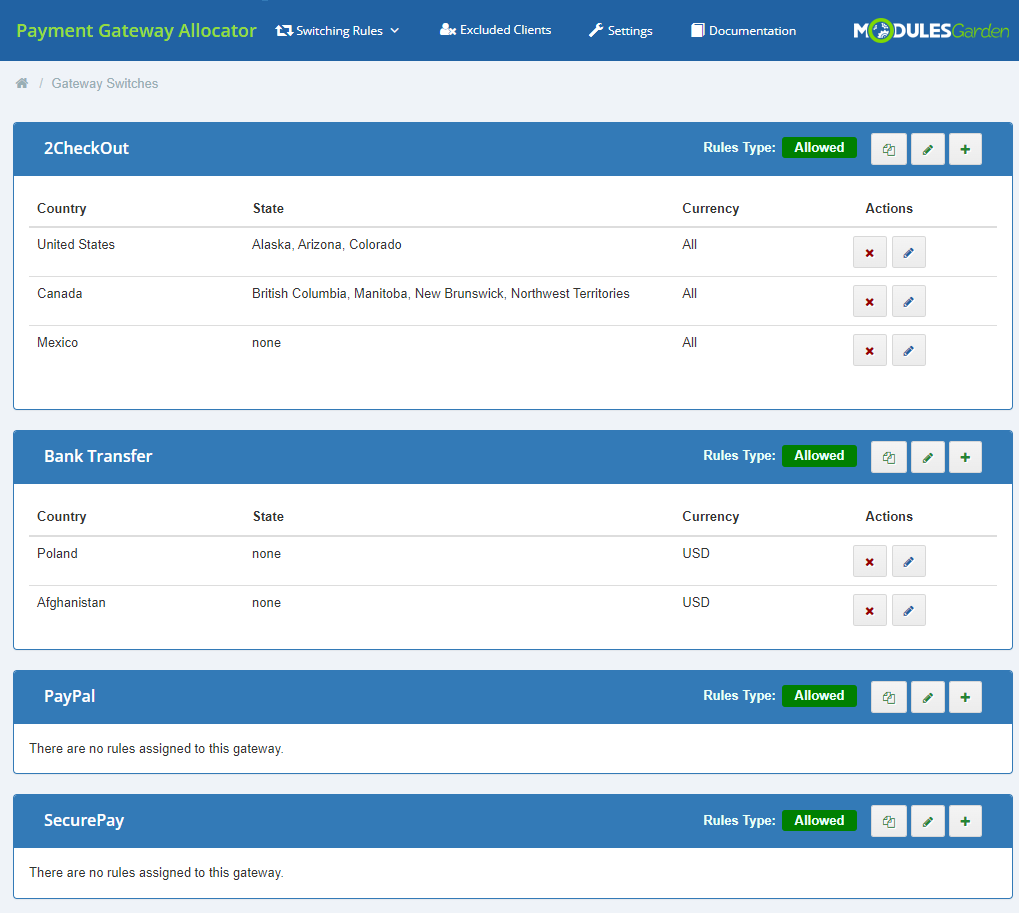Click the Canada country cell
Image resolution: width=1019 pixels, height=913 pixels.
(x=60, y=293)
